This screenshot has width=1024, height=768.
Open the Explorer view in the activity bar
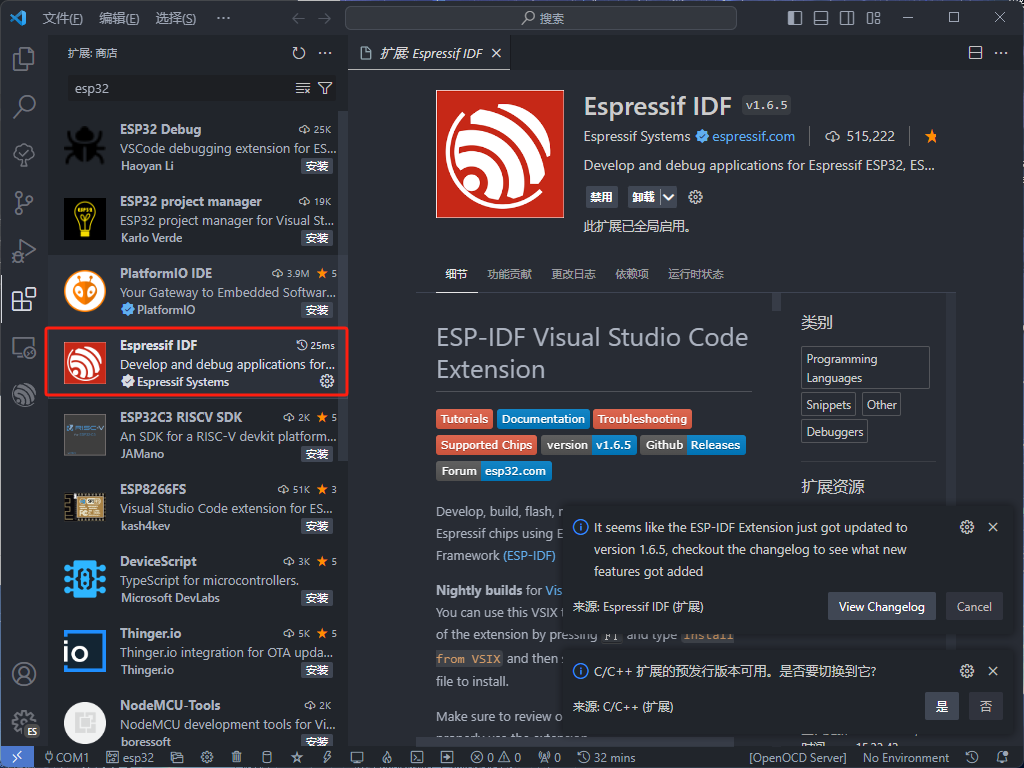point(24,59)
